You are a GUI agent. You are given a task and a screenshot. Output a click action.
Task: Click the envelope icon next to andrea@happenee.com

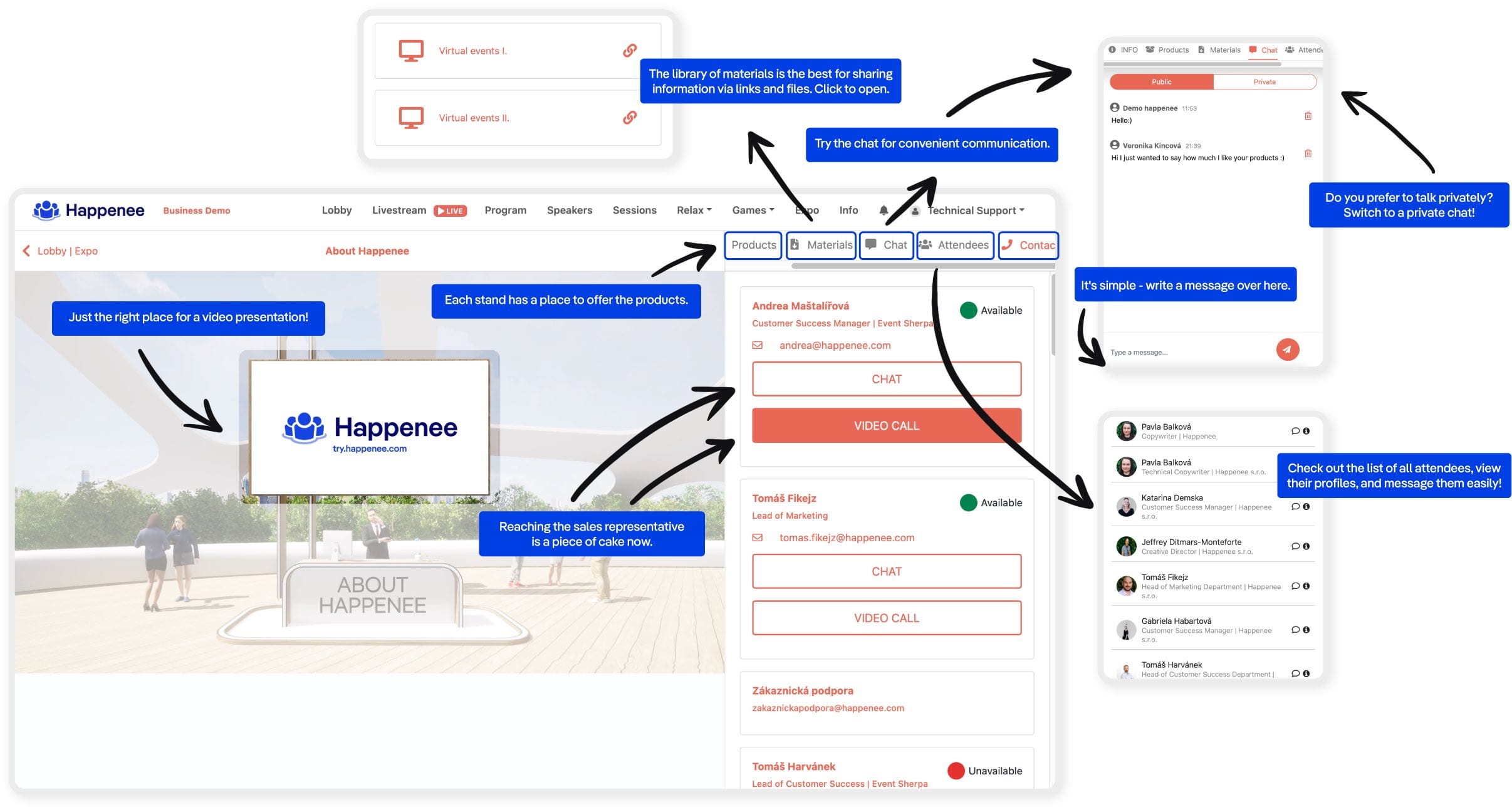tap(758, 345)
